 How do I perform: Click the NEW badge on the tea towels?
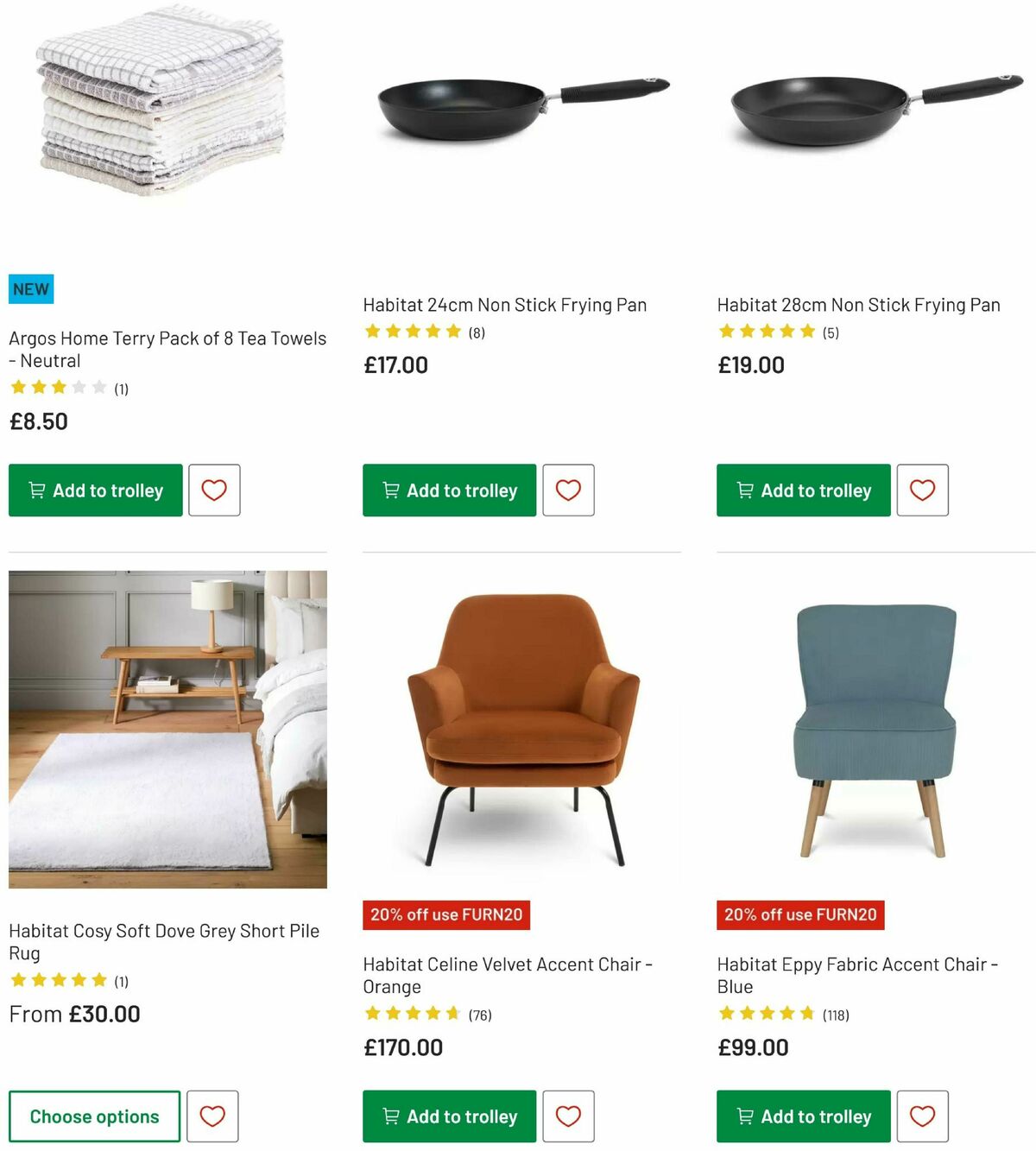[31, 288]
